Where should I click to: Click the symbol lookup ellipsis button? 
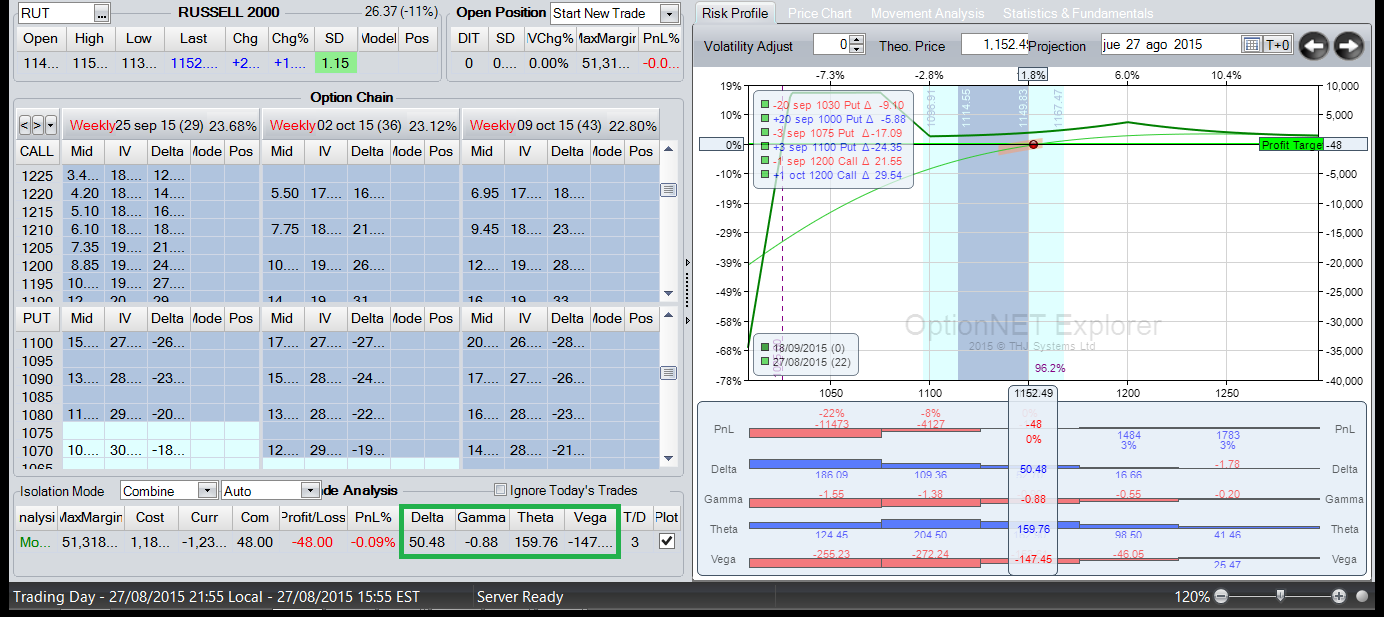[x=101, y=13]
